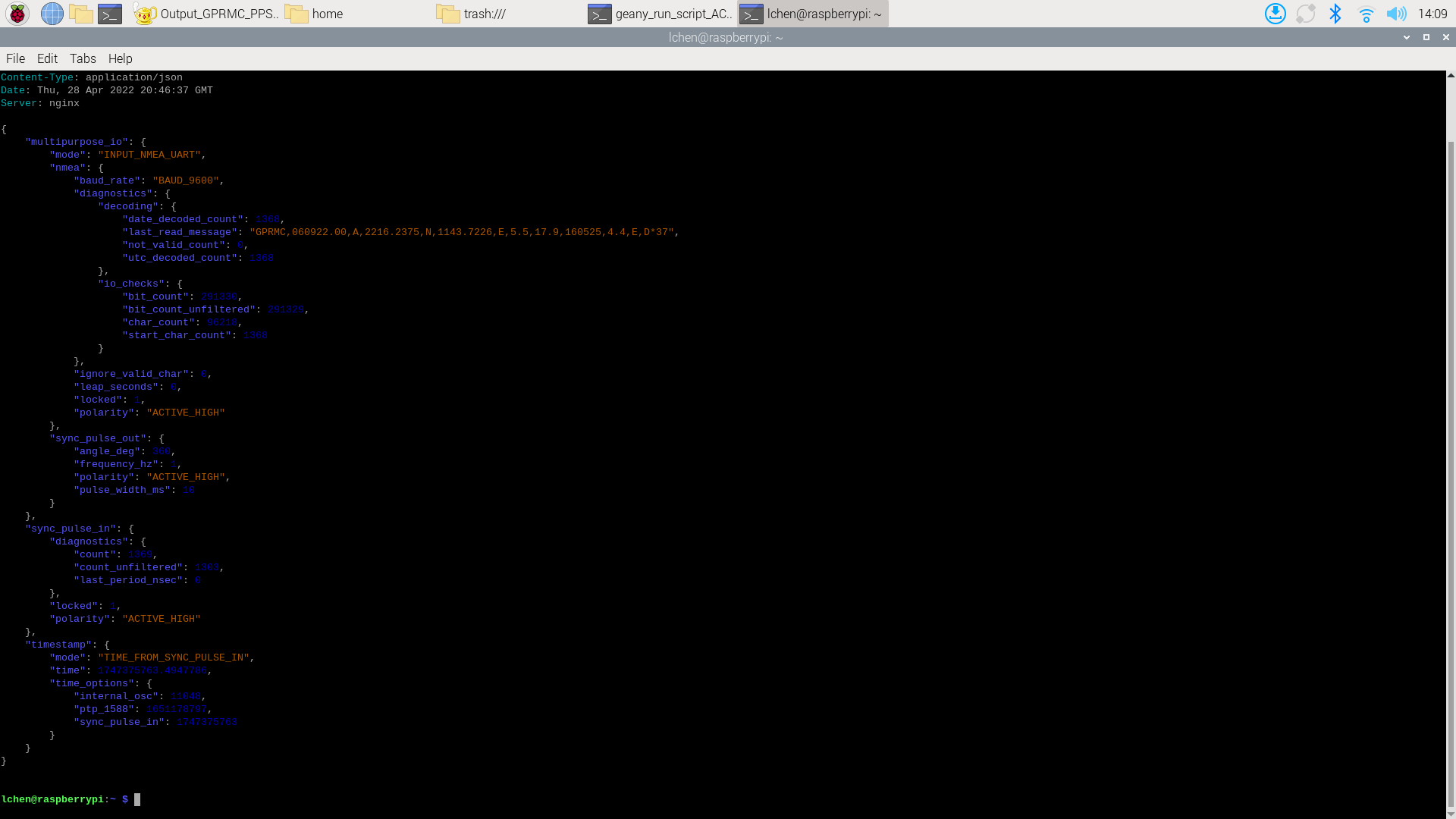The image size is (1456, 819).
Task: Switch to Output_GPRMC_PPS taskbar window
Action: click(x=206, y=14)
